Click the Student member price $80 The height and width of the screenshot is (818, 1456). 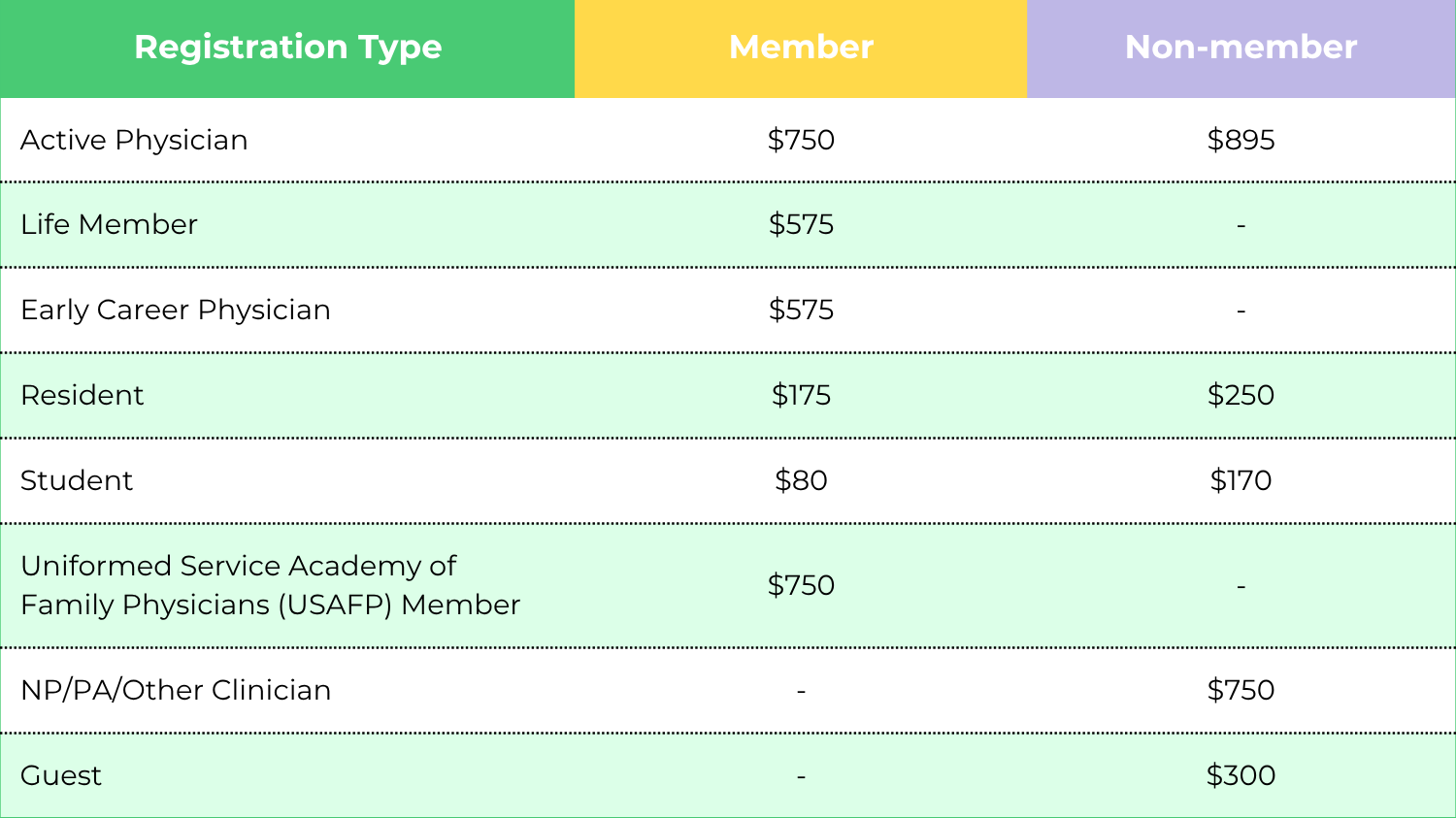(801, 480)
